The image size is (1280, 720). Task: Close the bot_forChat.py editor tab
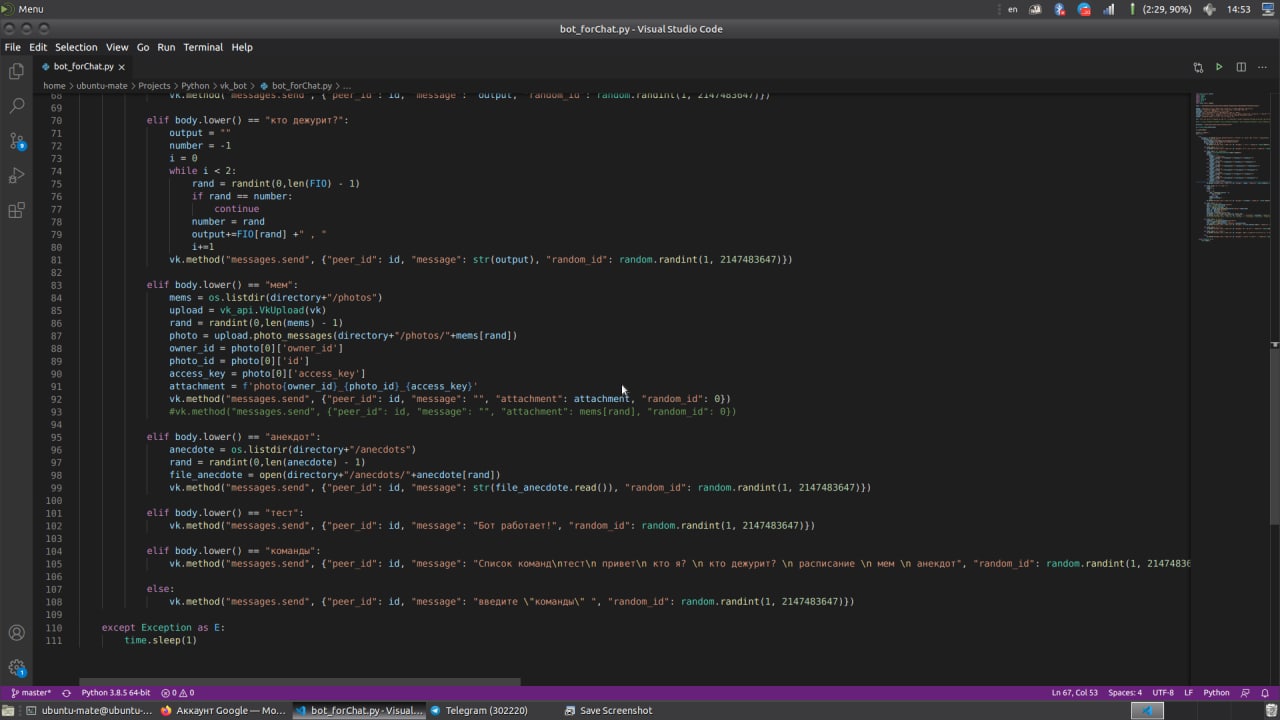pyautogui.click(x=122, y=67)
